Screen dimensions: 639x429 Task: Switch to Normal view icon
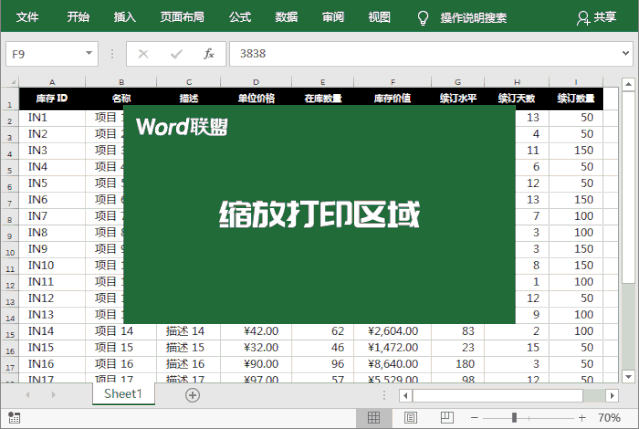click(374, 418)
